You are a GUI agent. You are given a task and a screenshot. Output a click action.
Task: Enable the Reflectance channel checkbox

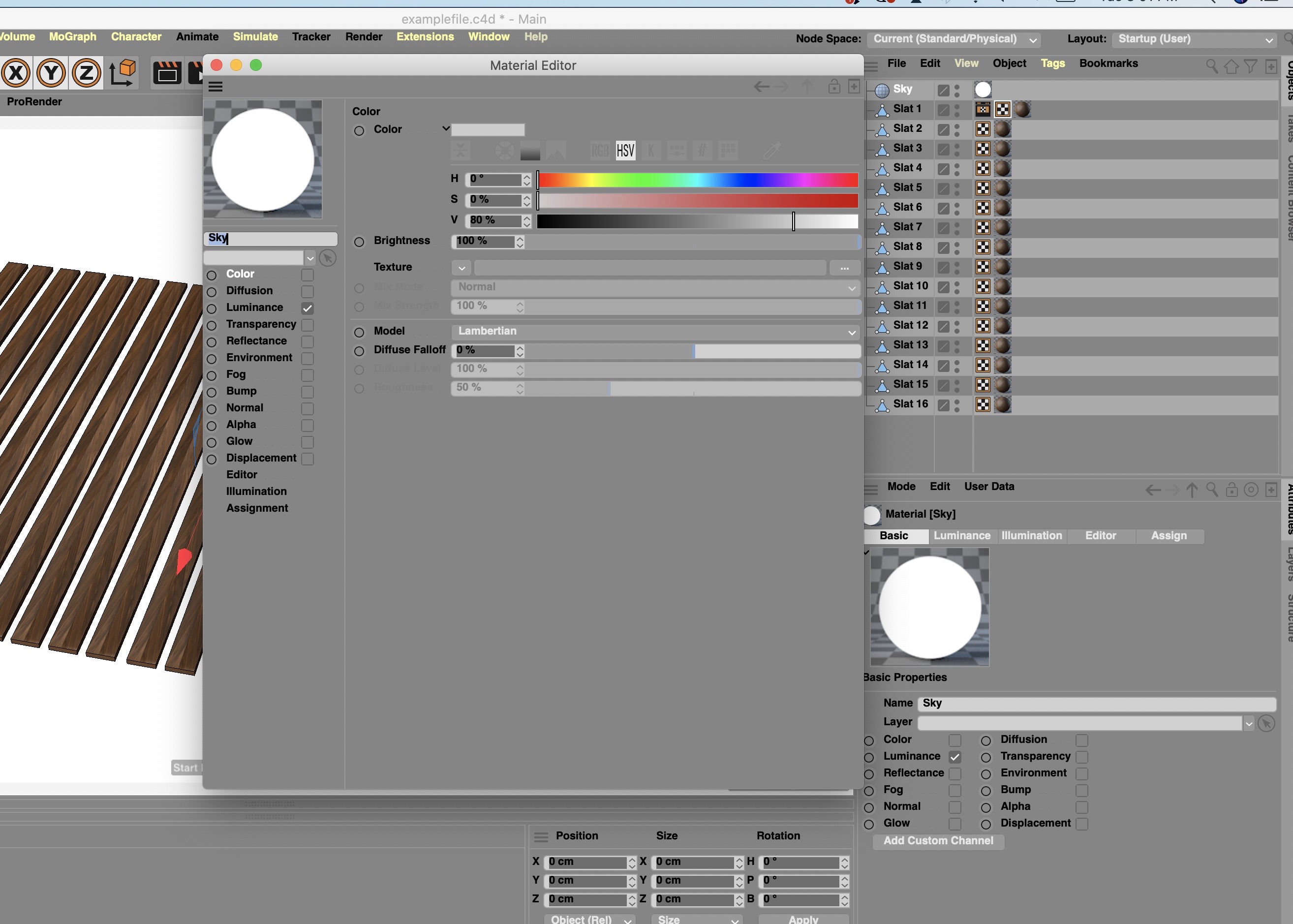click(x=308, y=341)
